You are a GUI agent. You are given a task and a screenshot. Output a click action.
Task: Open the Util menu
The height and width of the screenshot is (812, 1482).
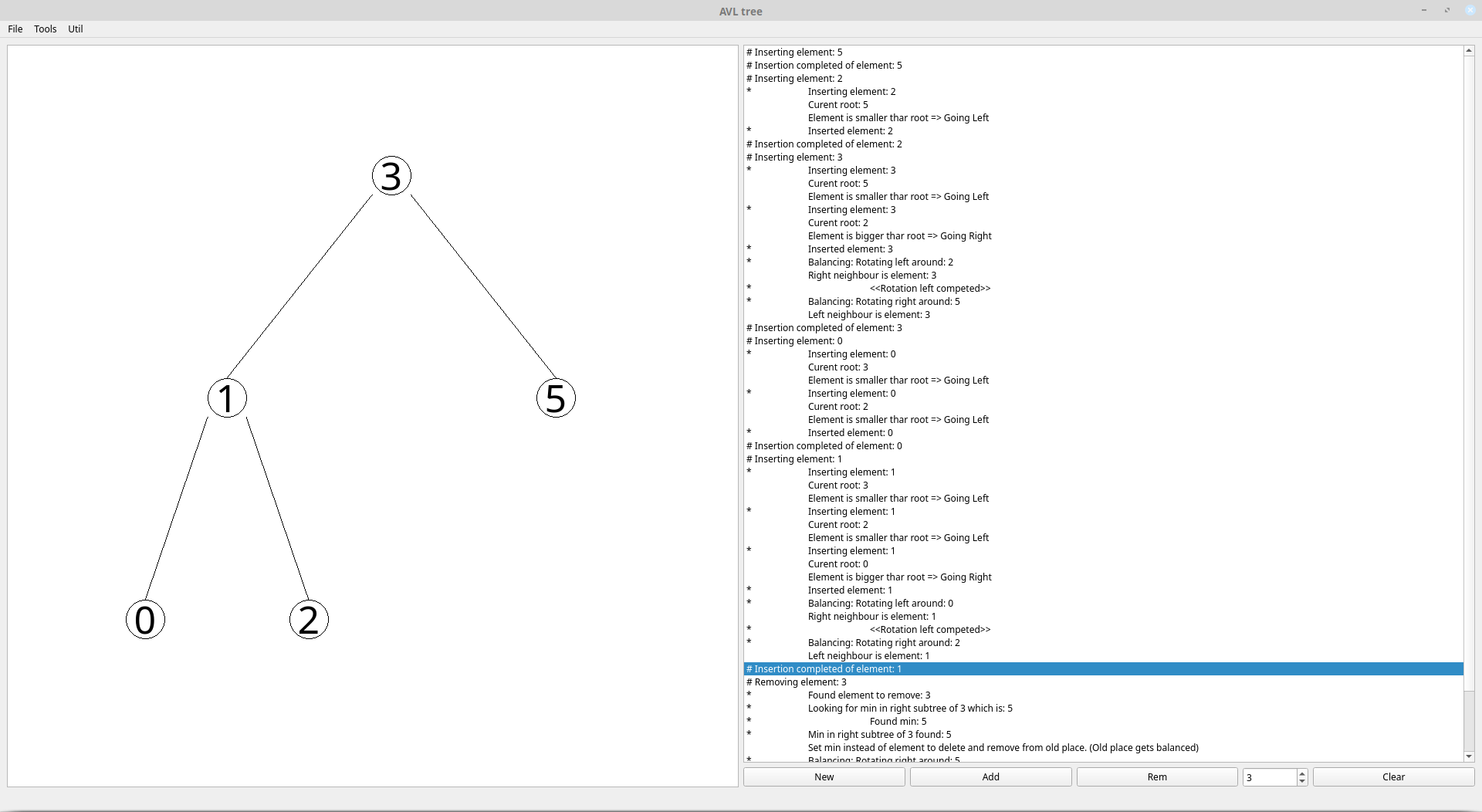click(x=76, y=29)
